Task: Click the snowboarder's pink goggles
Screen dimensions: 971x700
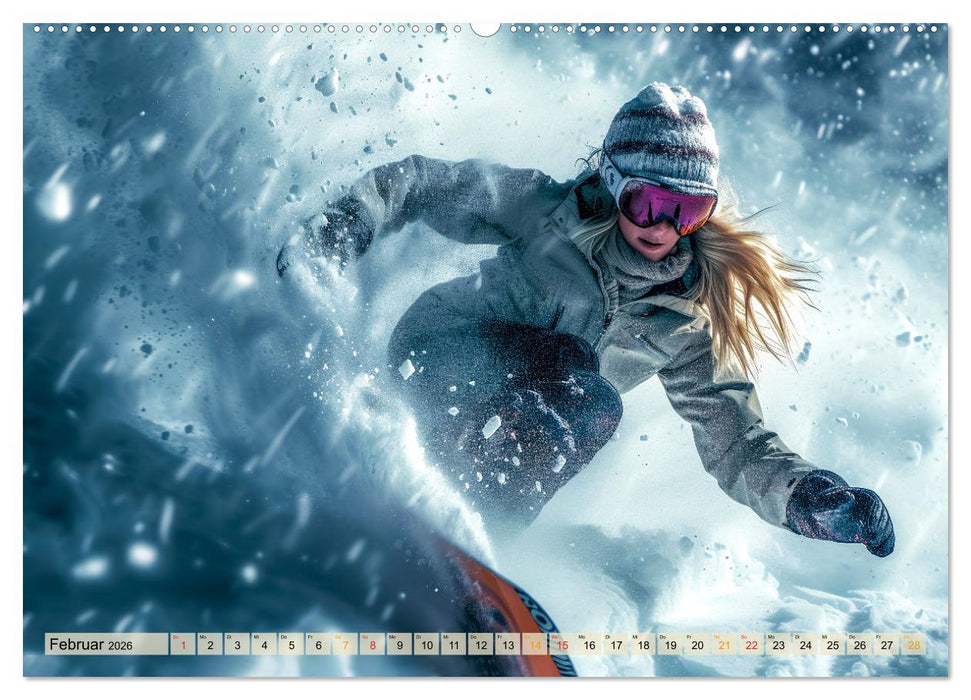Action: pos(665,207)
